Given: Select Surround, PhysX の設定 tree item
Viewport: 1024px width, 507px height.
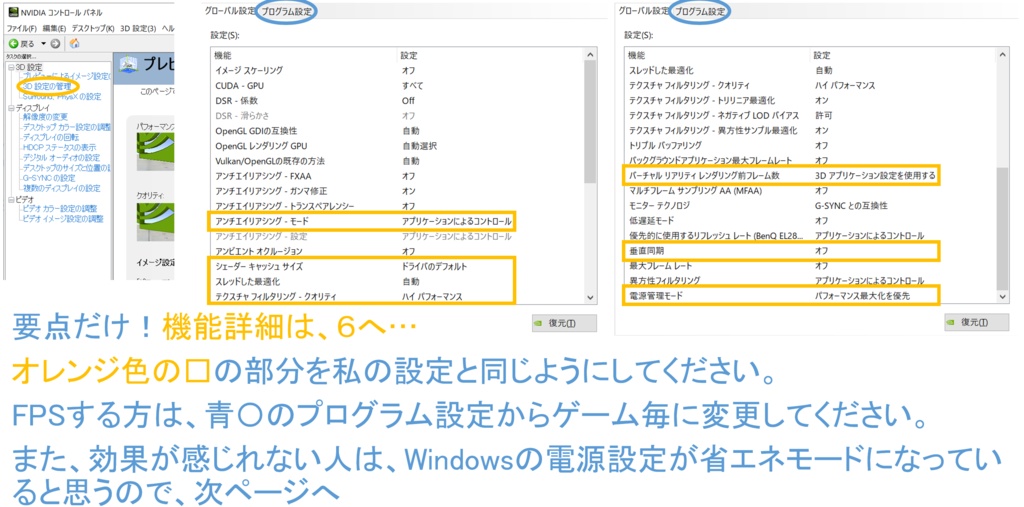Looking at the screenshot, I should (61, 96).
